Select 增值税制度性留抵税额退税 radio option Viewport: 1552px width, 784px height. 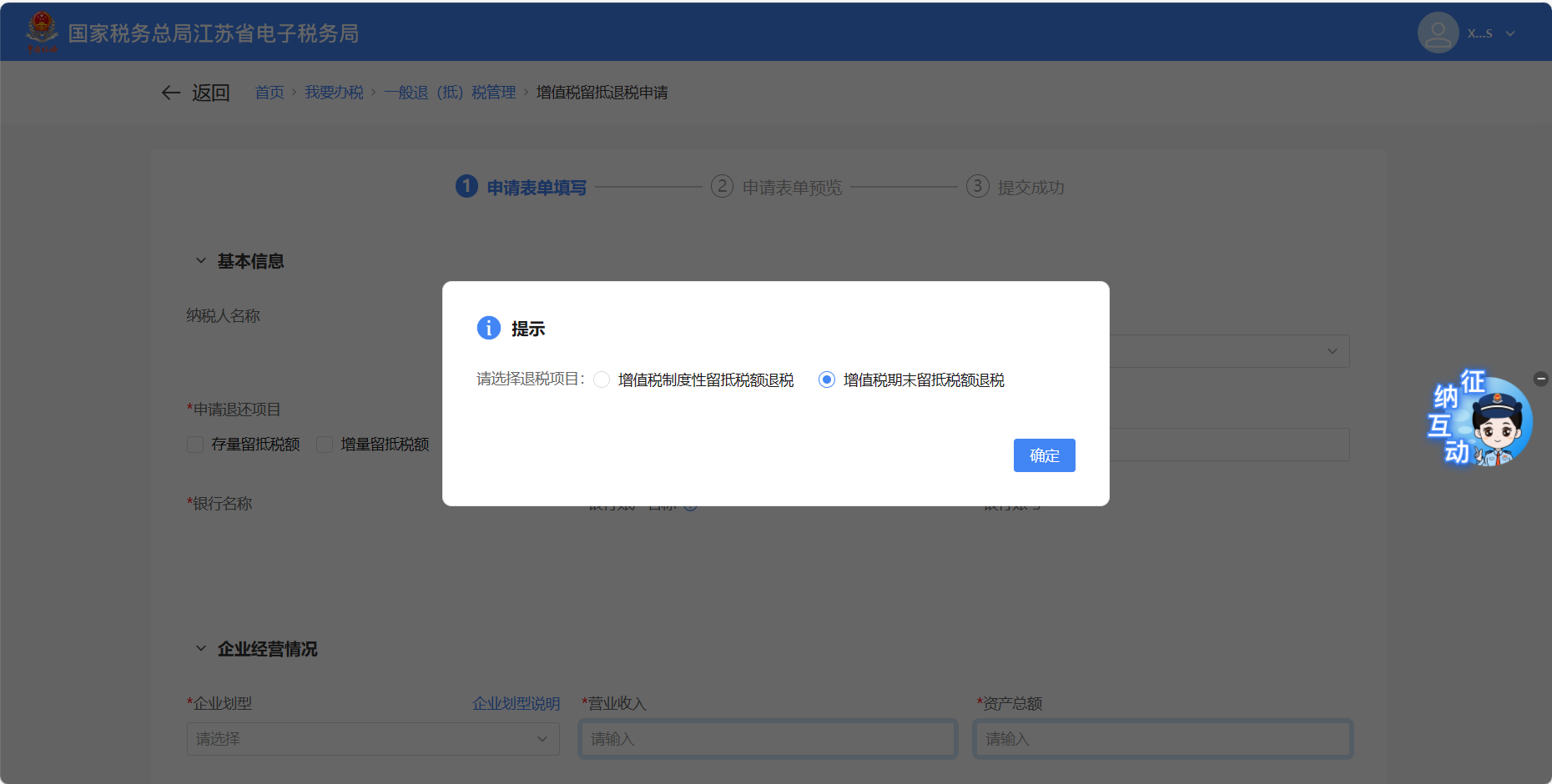(602, 380)
